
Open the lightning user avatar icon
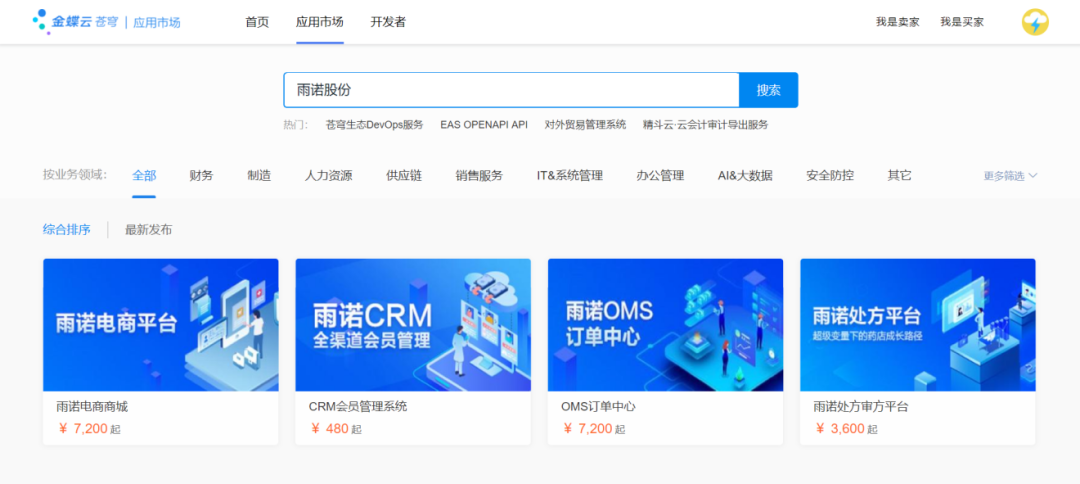click(1035, 22)
